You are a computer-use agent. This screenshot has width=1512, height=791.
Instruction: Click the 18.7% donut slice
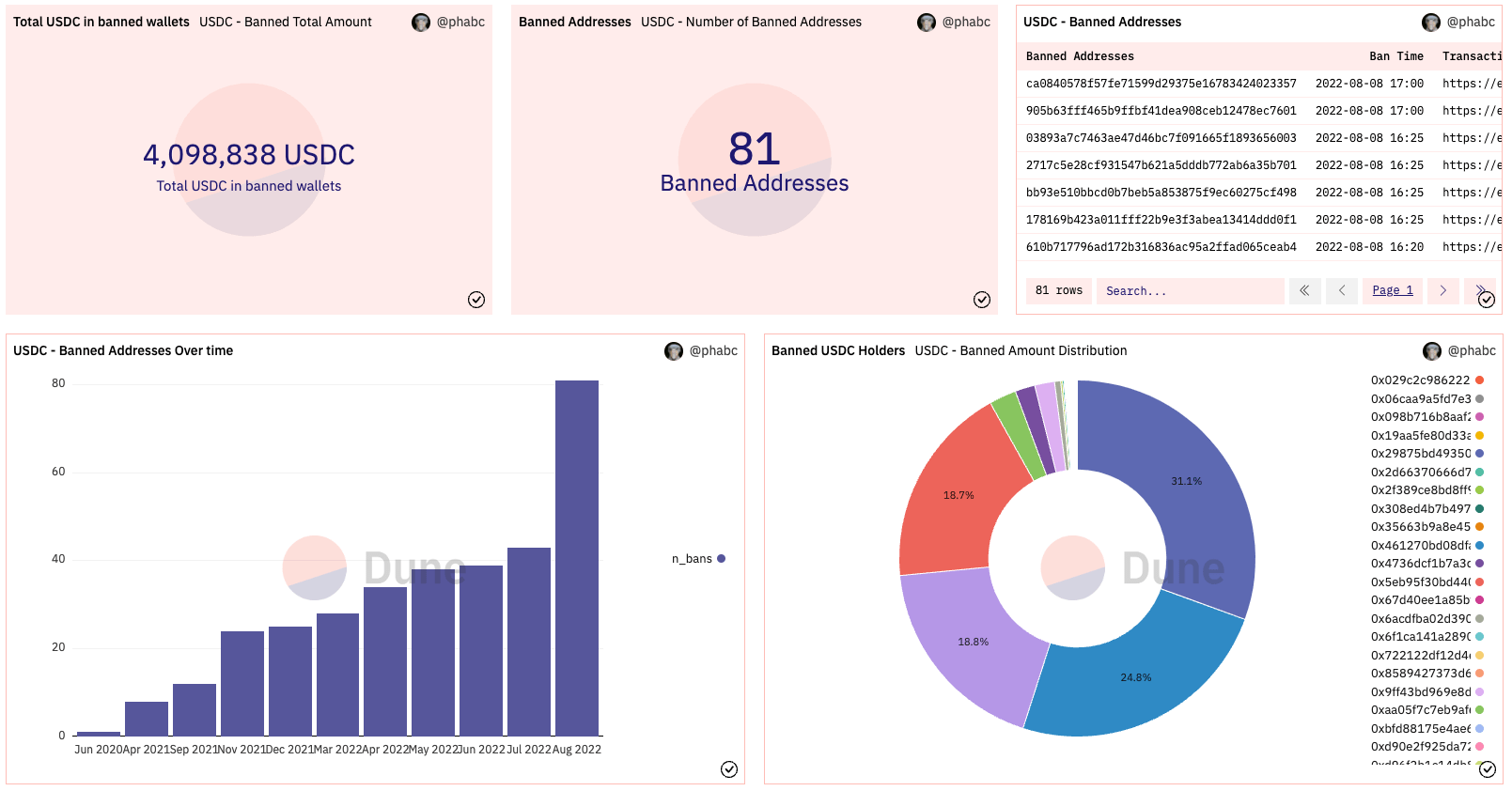coord(959,495)
